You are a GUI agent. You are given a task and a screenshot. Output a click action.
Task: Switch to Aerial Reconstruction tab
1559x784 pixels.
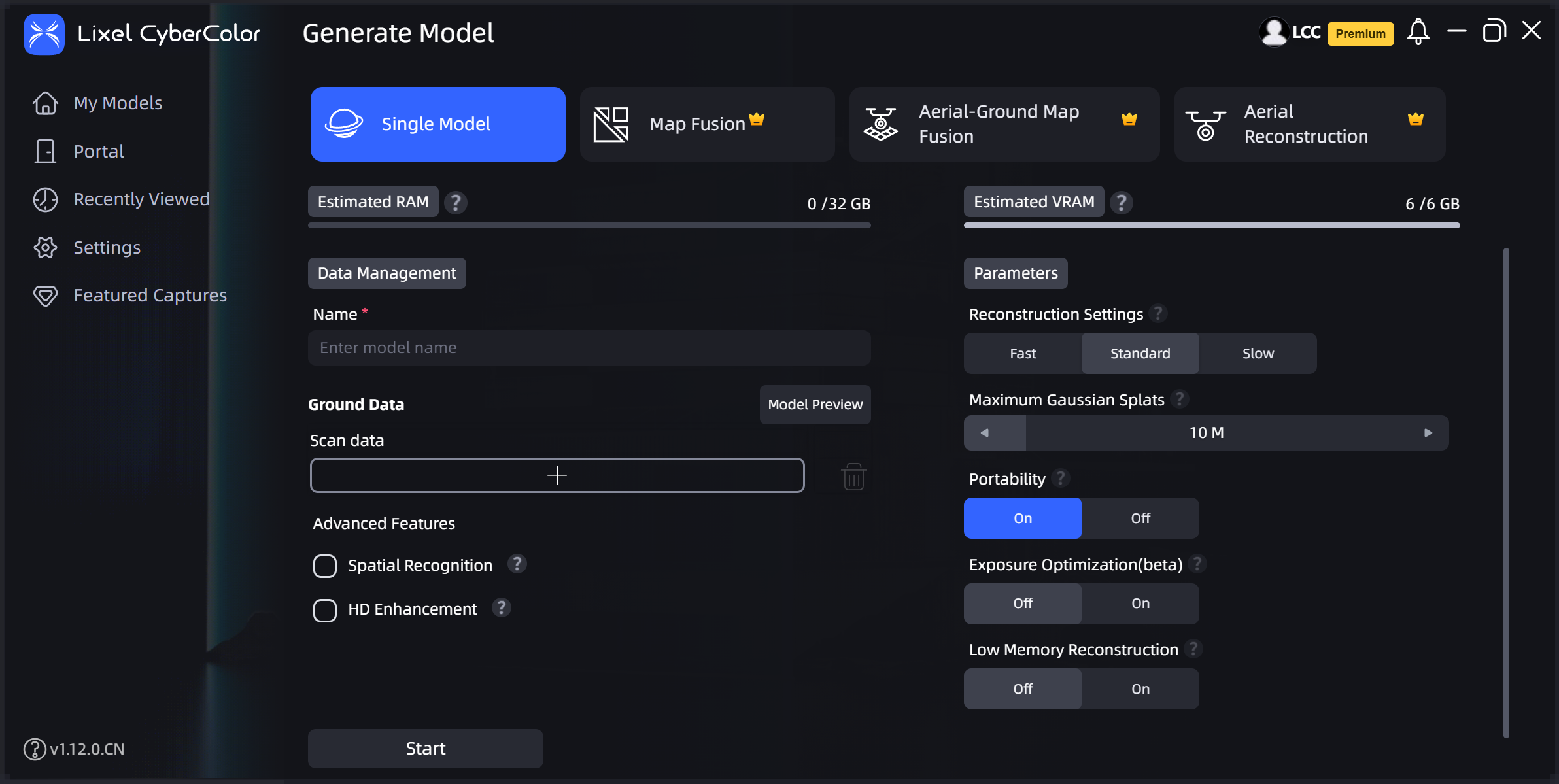click(1310, 124)
